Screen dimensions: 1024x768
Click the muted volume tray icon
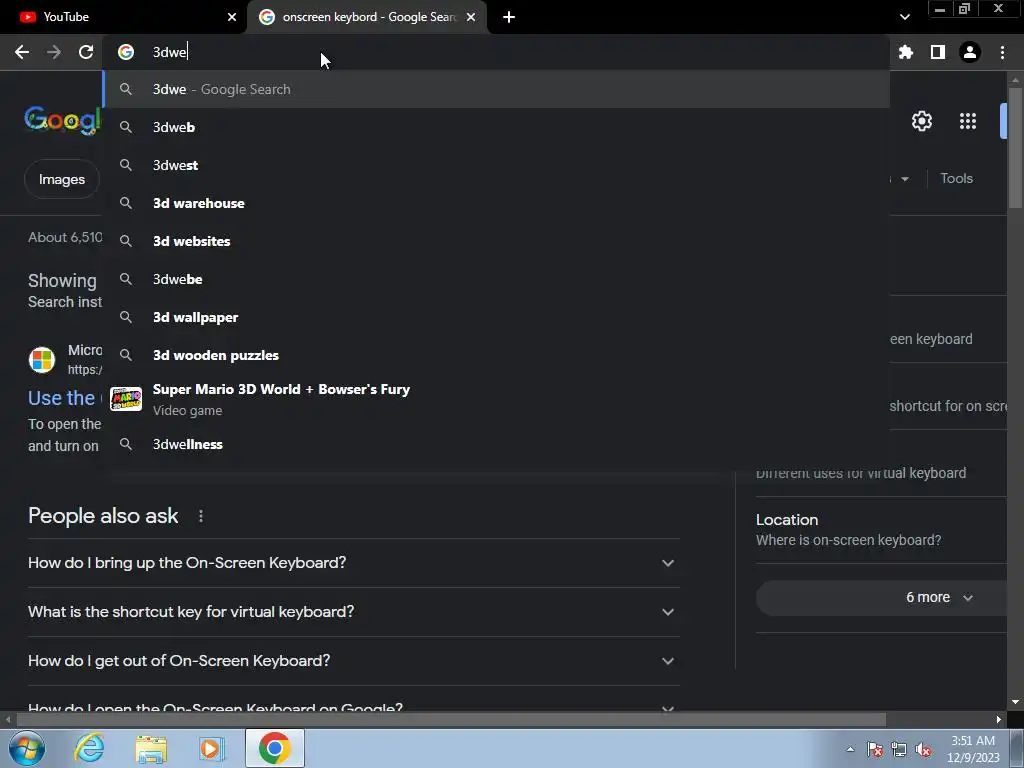923,750
